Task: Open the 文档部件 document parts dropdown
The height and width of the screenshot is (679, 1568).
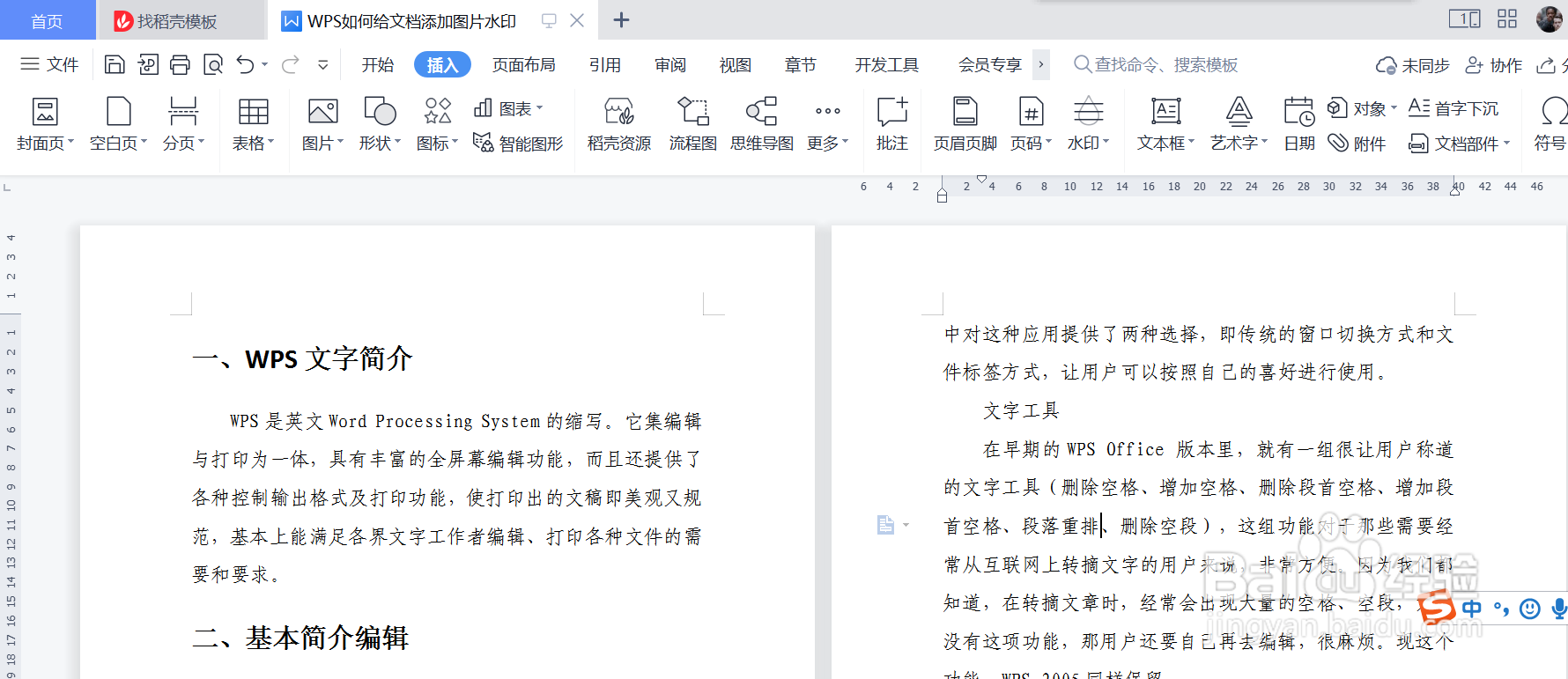Action: click(x=1459, y=143)
